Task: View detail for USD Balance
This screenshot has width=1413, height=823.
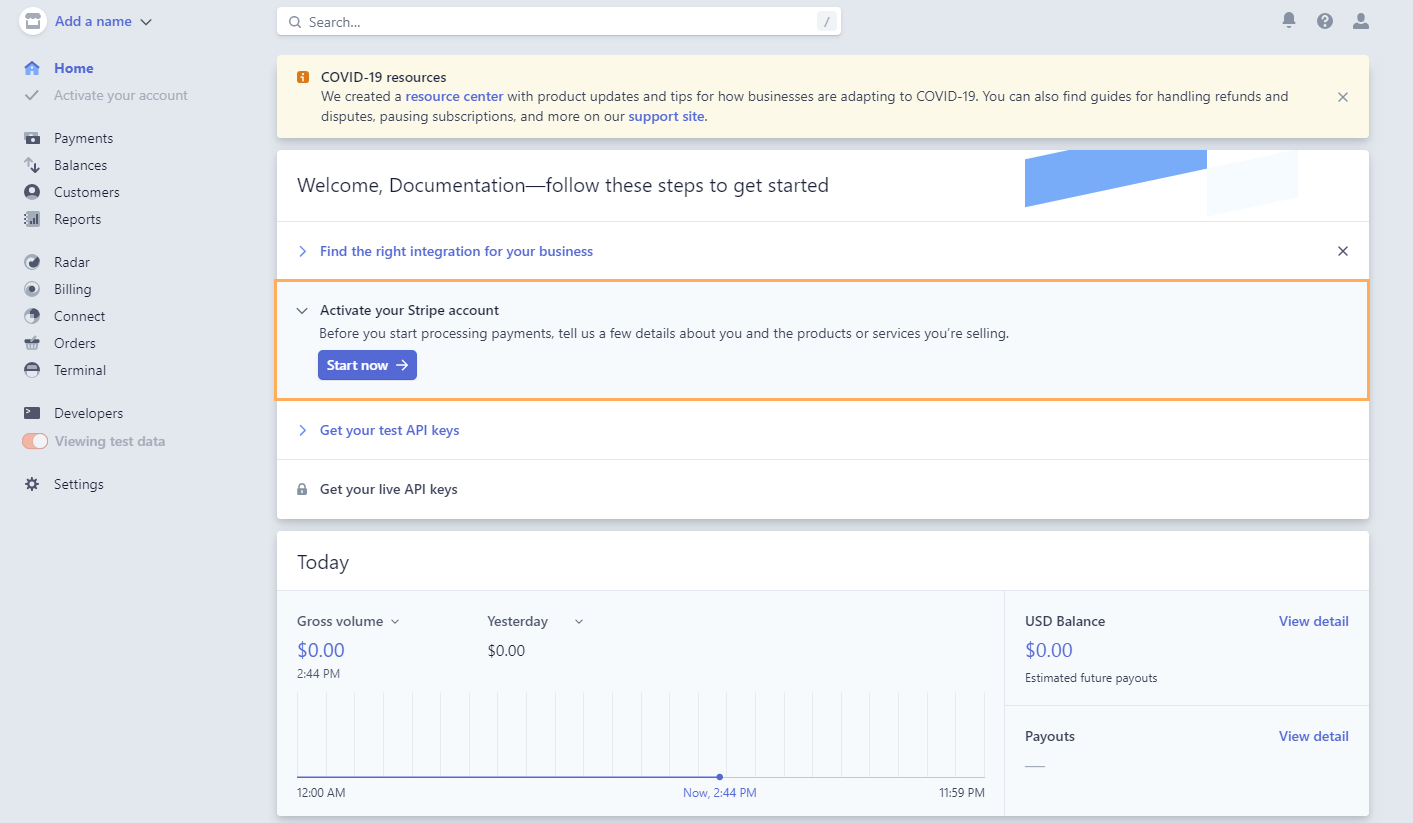Action: (x=1314, y=621)
